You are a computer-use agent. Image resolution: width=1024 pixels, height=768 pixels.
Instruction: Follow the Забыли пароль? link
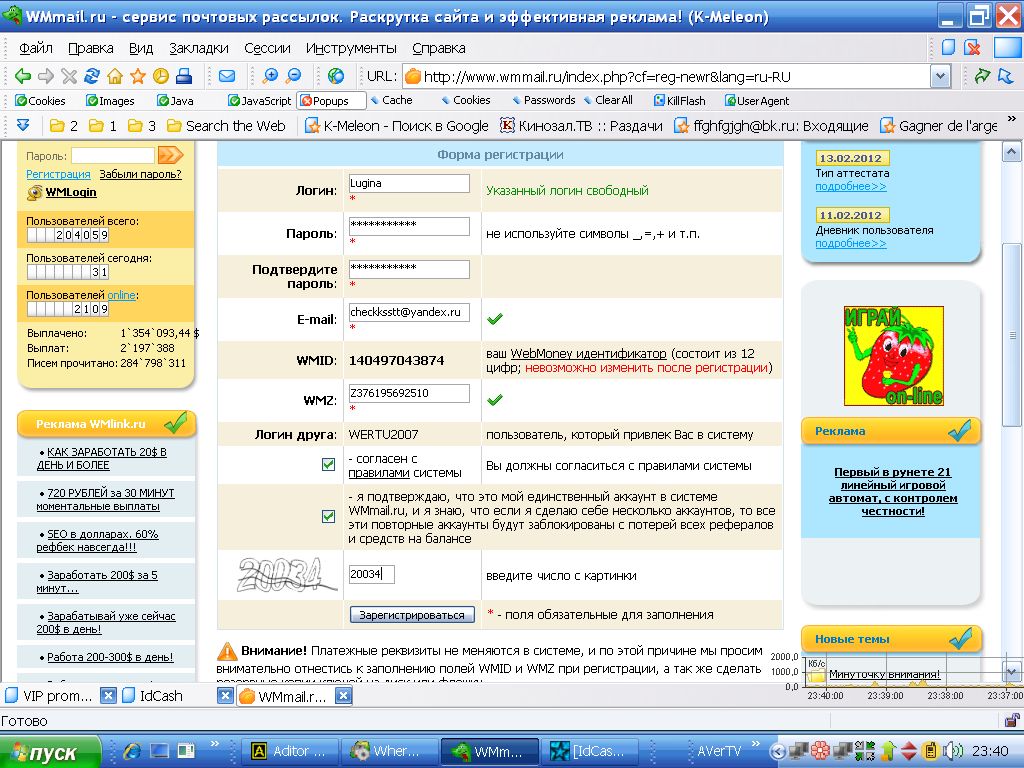140,174
